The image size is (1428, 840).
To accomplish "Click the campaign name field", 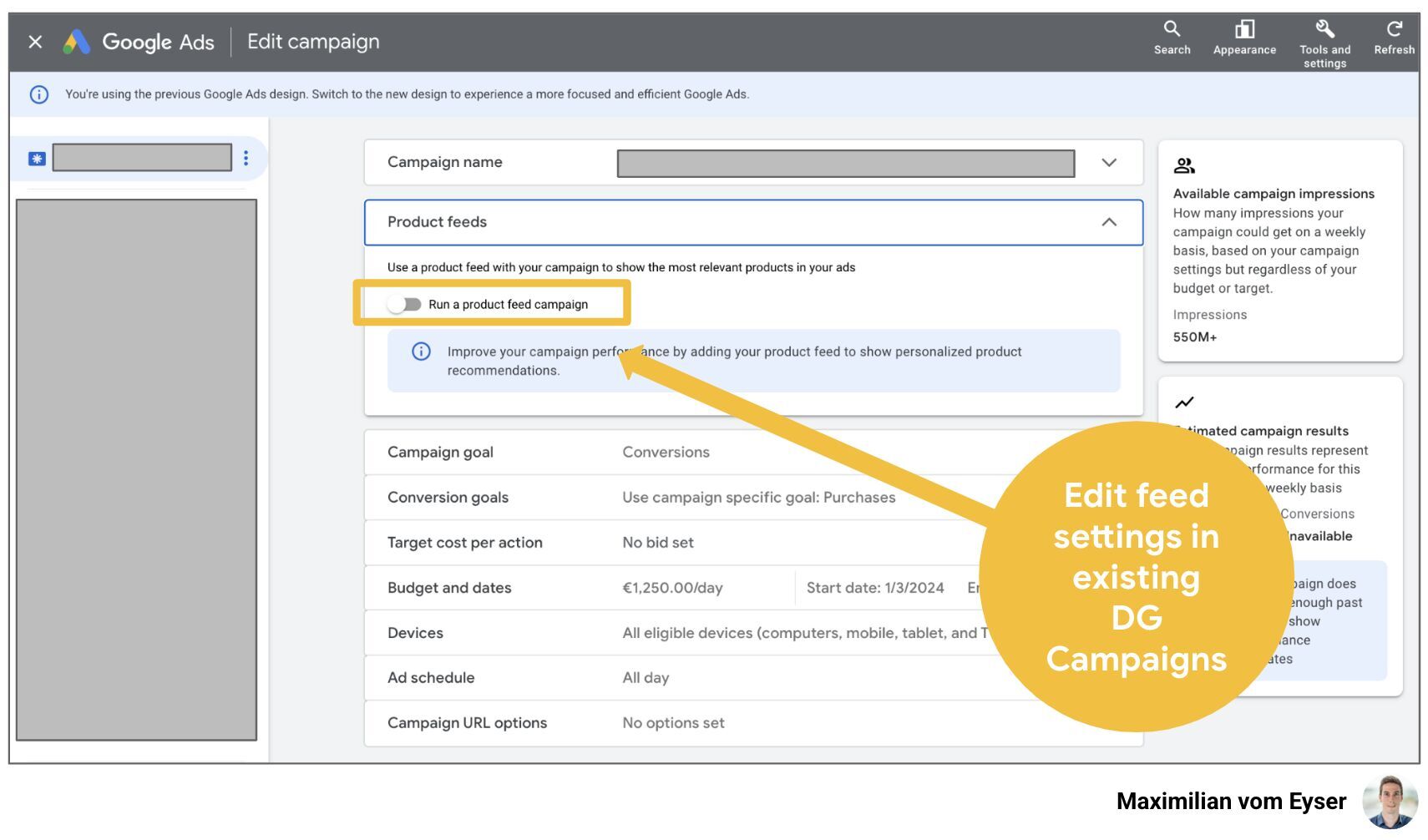I will tap(846, 164).
